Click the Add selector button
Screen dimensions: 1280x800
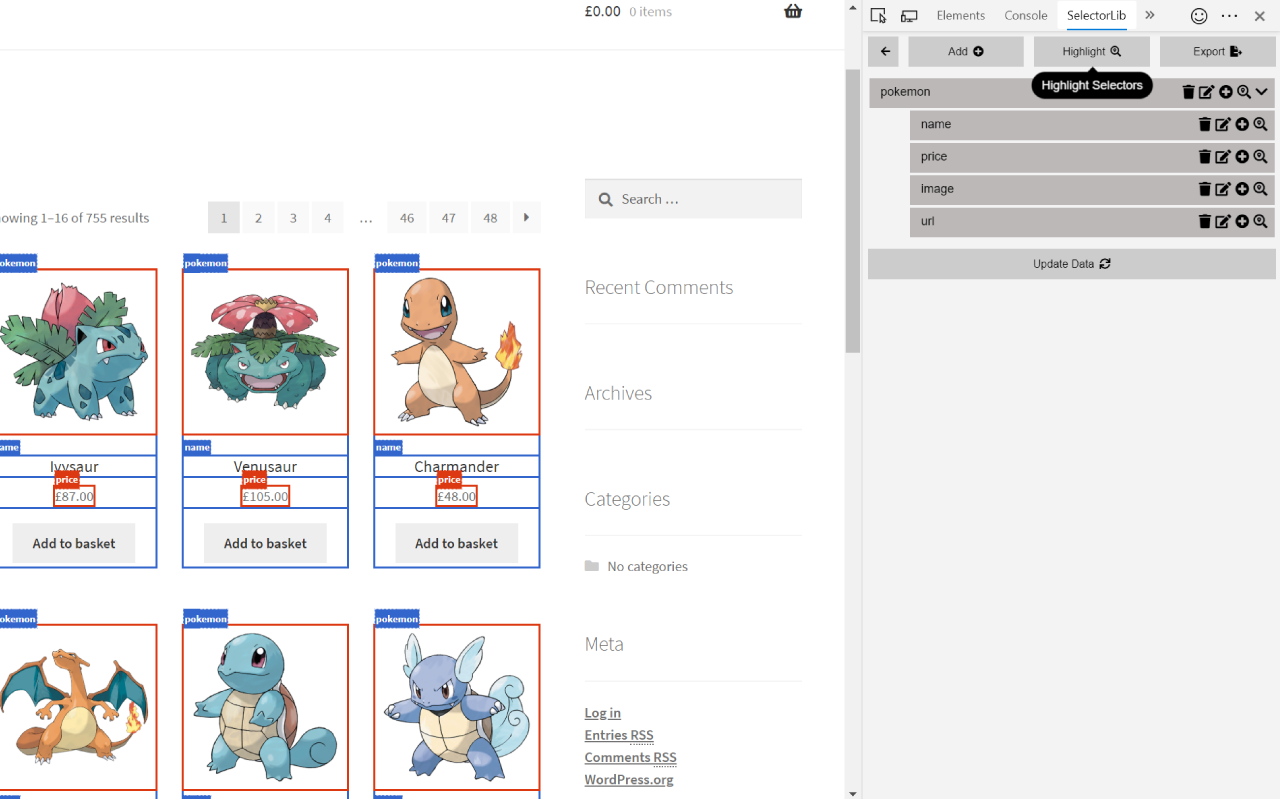coord(966,52)
